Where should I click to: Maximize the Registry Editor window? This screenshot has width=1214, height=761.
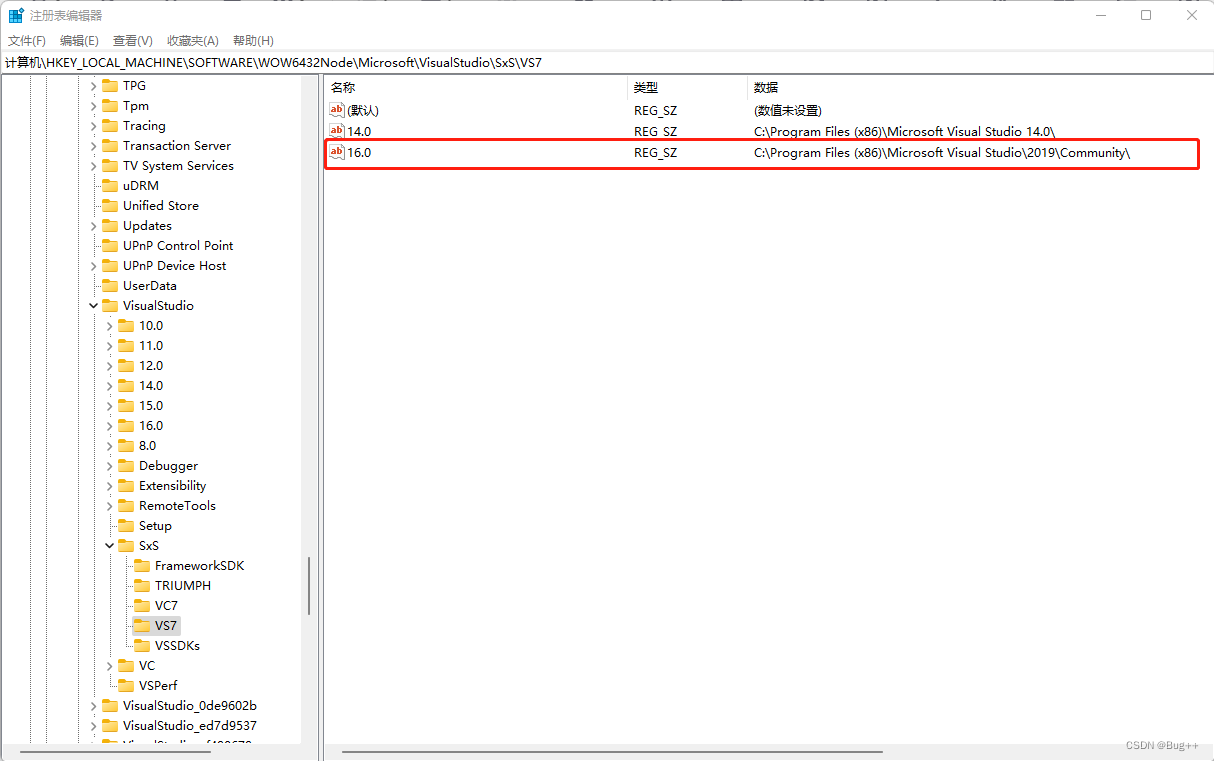(x=1146, y=15)
